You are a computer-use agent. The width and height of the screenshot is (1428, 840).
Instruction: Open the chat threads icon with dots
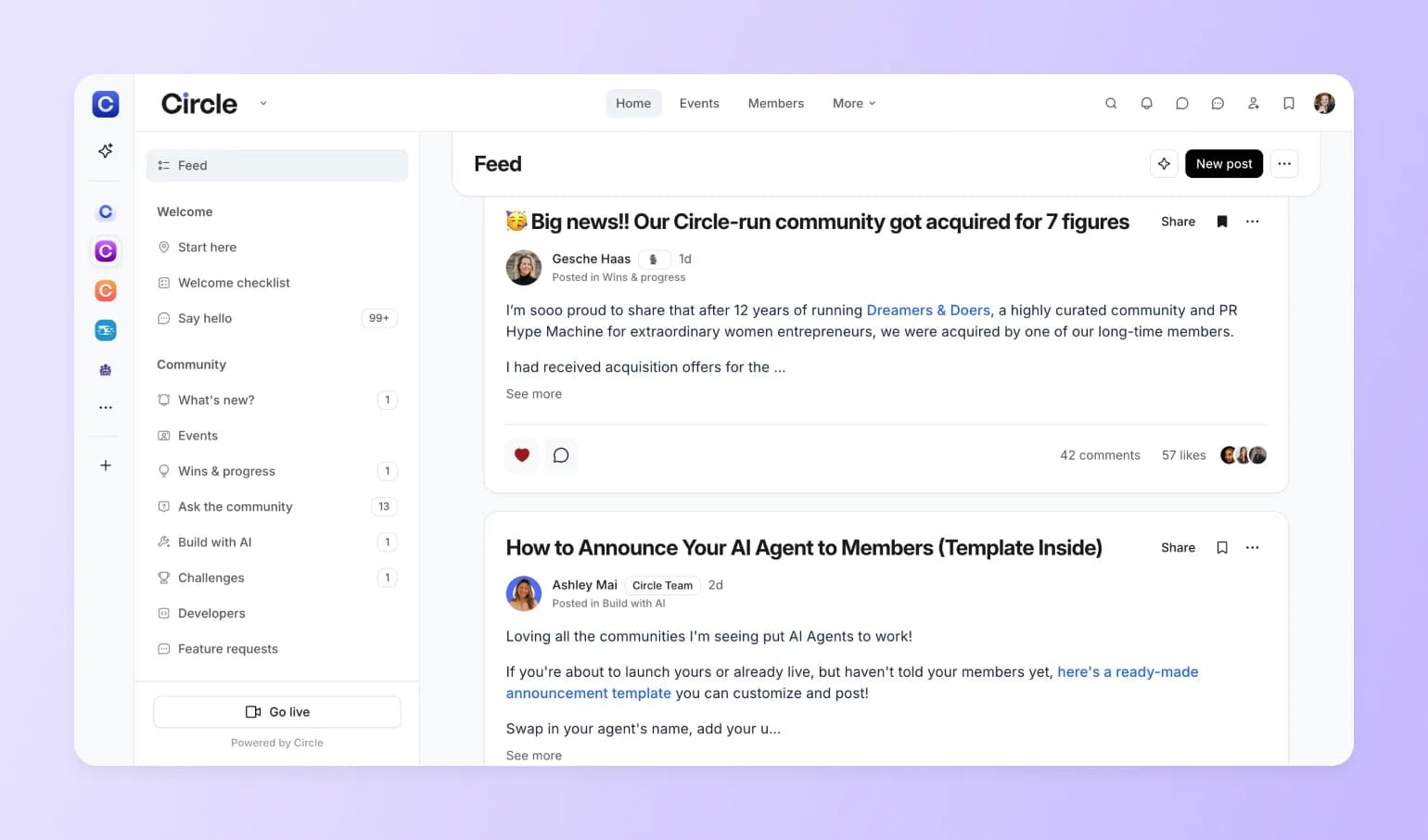pyautogui.click(x=1218, y=103)
